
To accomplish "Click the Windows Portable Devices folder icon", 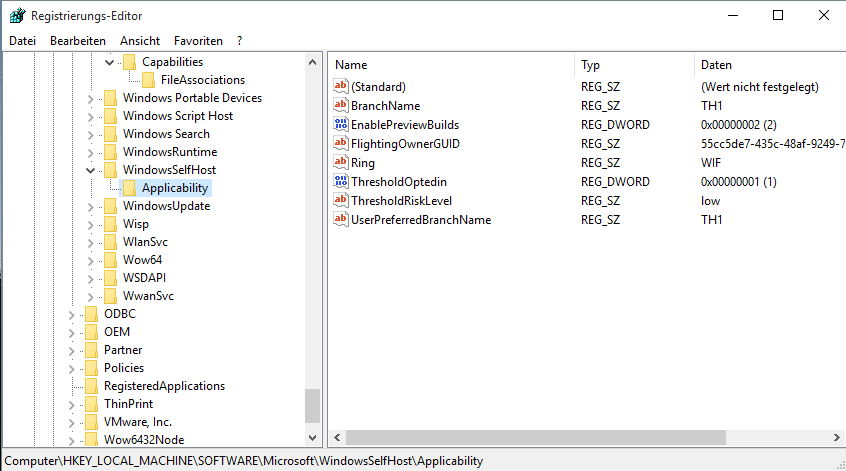I will tap(111, 98).
